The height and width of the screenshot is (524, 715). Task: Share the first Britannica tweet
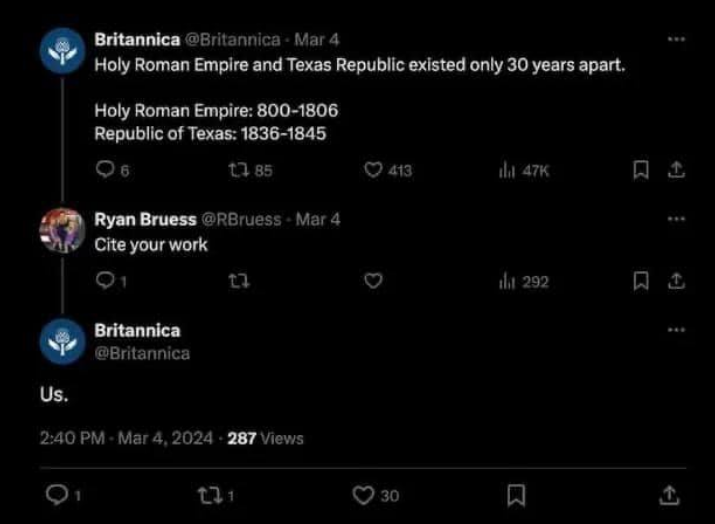point(676,171)
